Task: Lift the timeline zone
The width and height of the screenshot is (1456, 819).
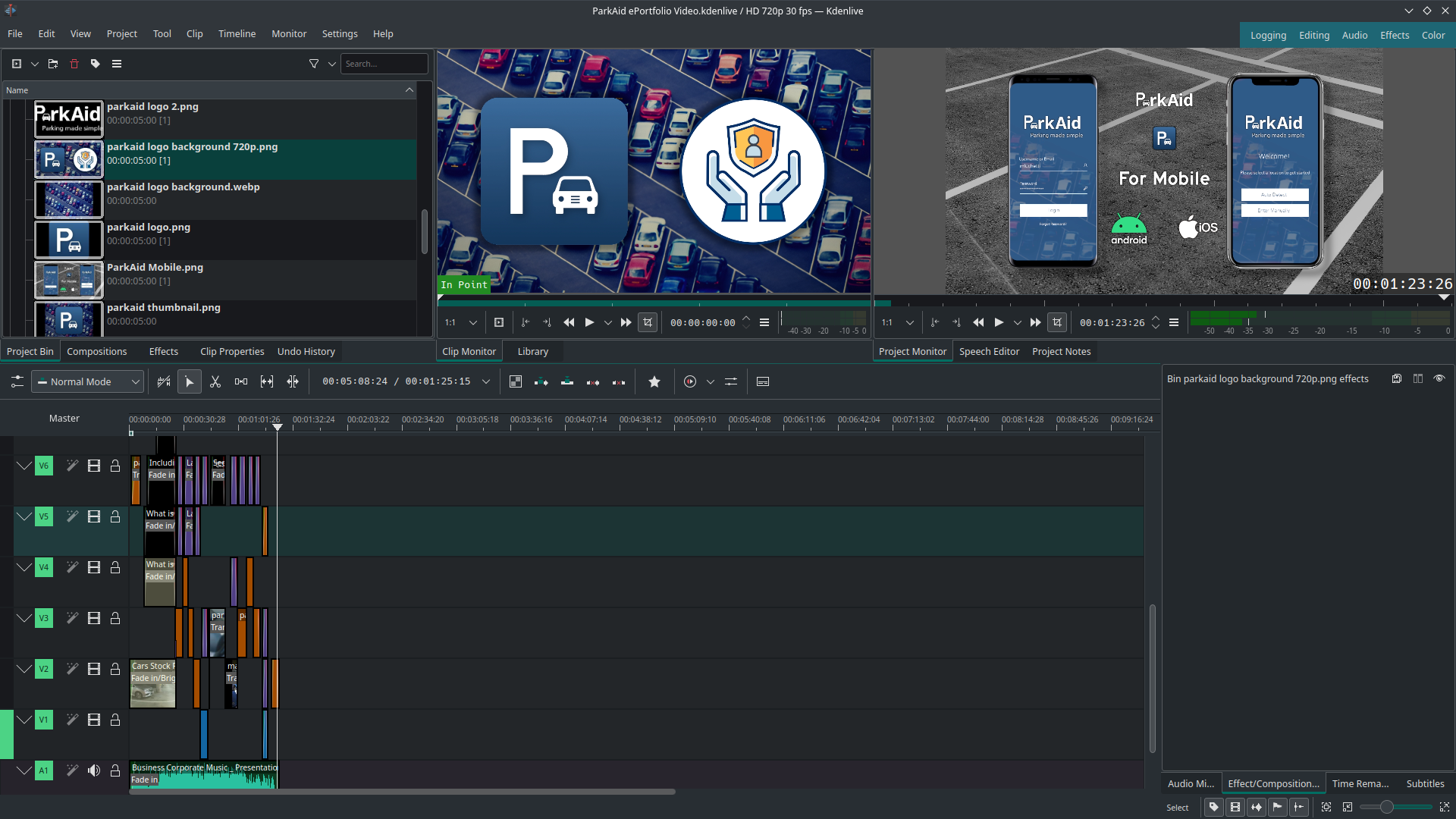Action: (x=619, y=381)
